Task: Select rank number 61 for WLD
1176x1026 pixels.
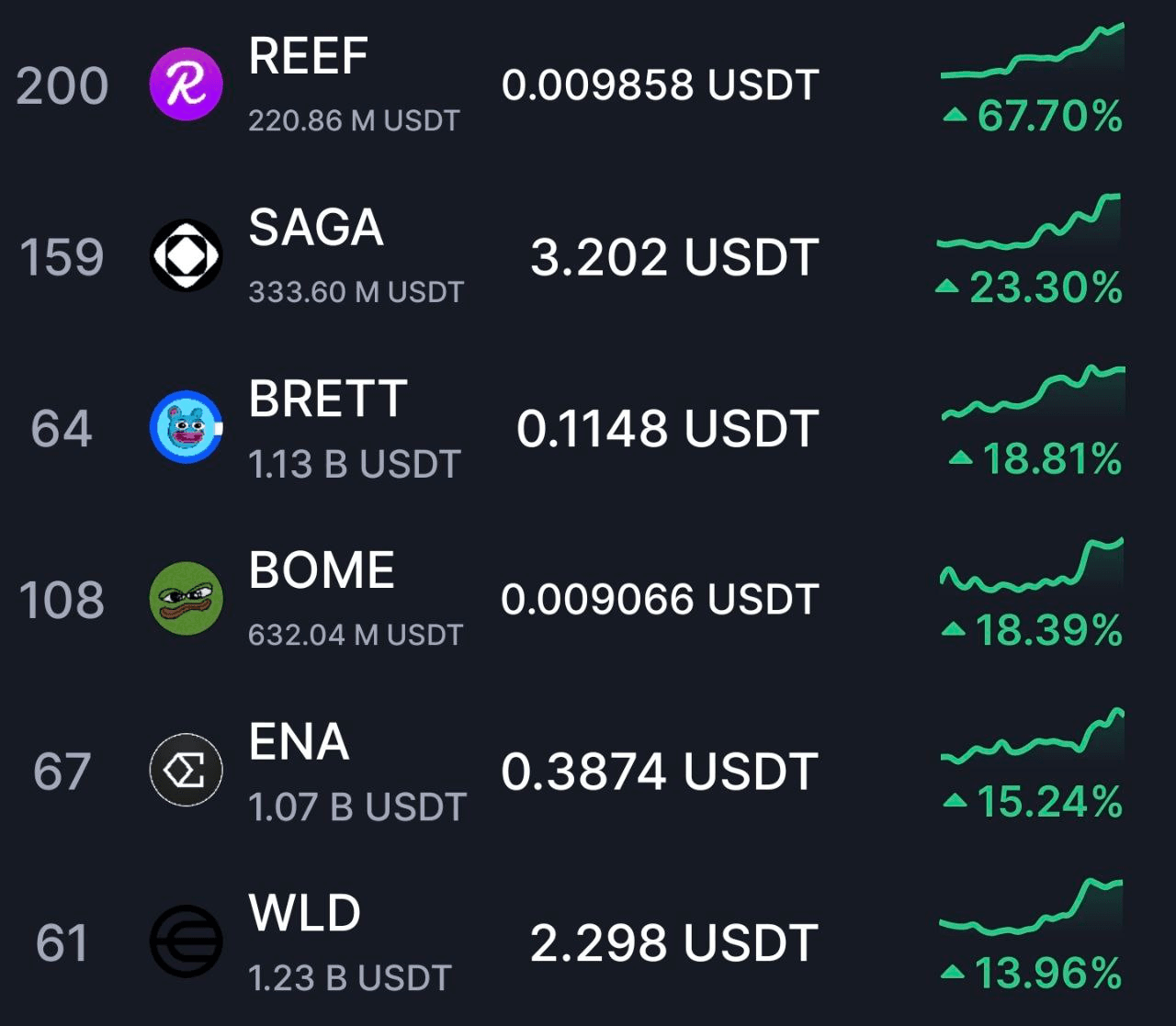Action: 62,943
